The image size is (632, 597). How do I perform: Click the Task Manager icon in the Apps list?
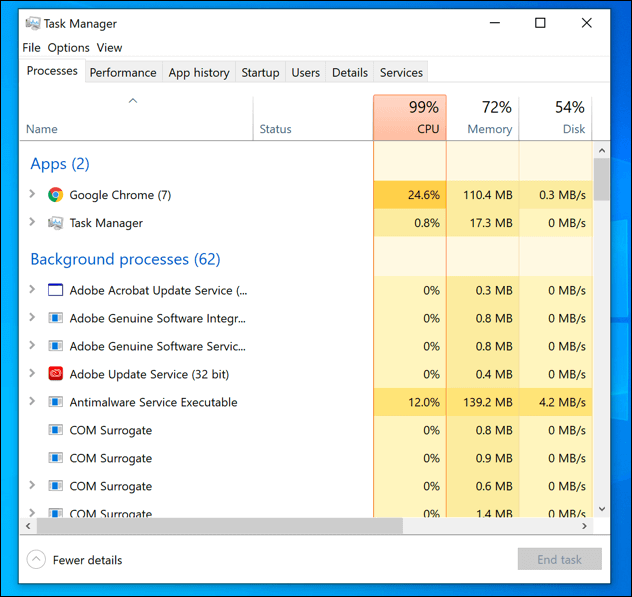pos(56,223)
